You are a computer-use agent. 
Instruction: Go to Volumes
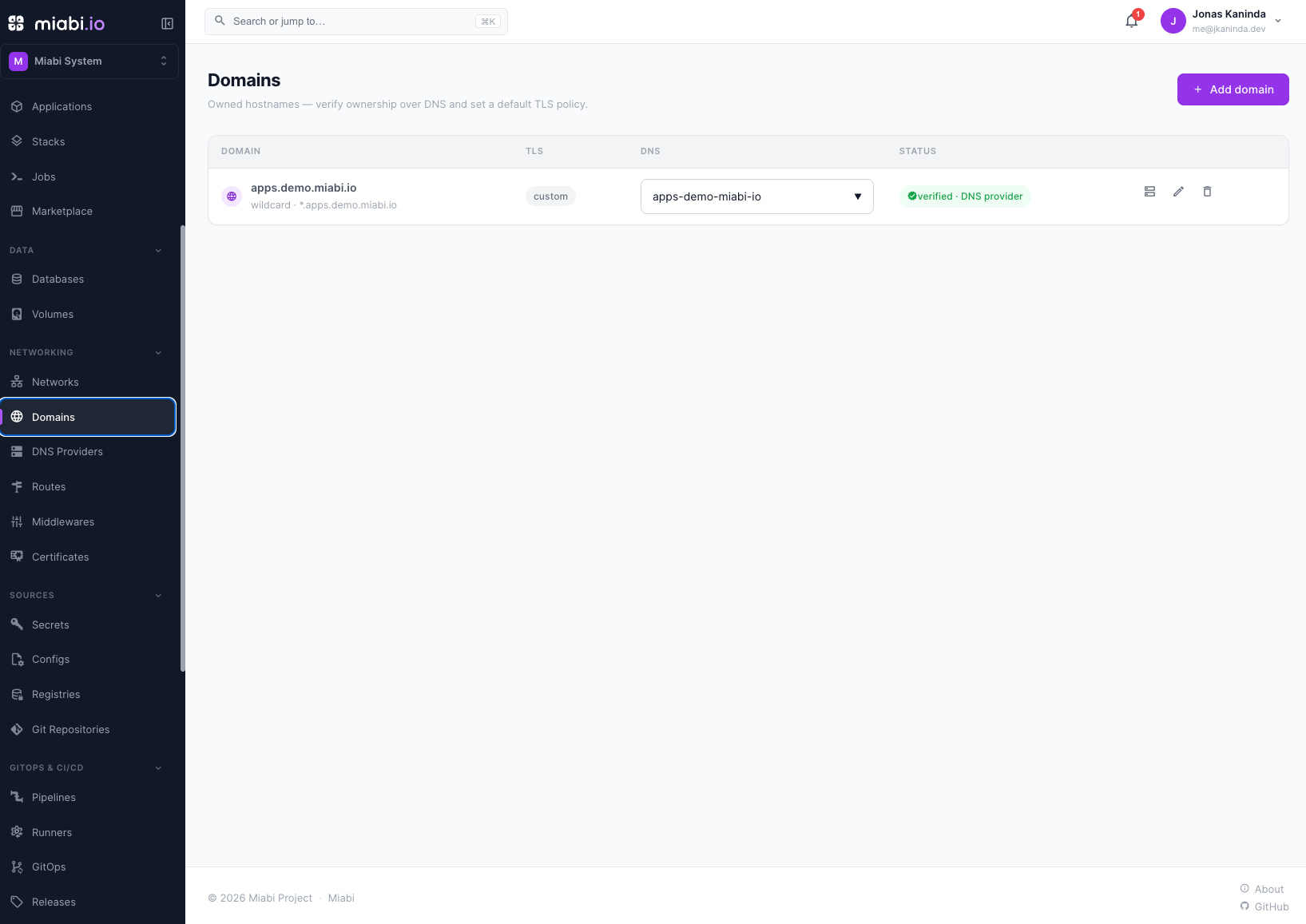point(88,314)
